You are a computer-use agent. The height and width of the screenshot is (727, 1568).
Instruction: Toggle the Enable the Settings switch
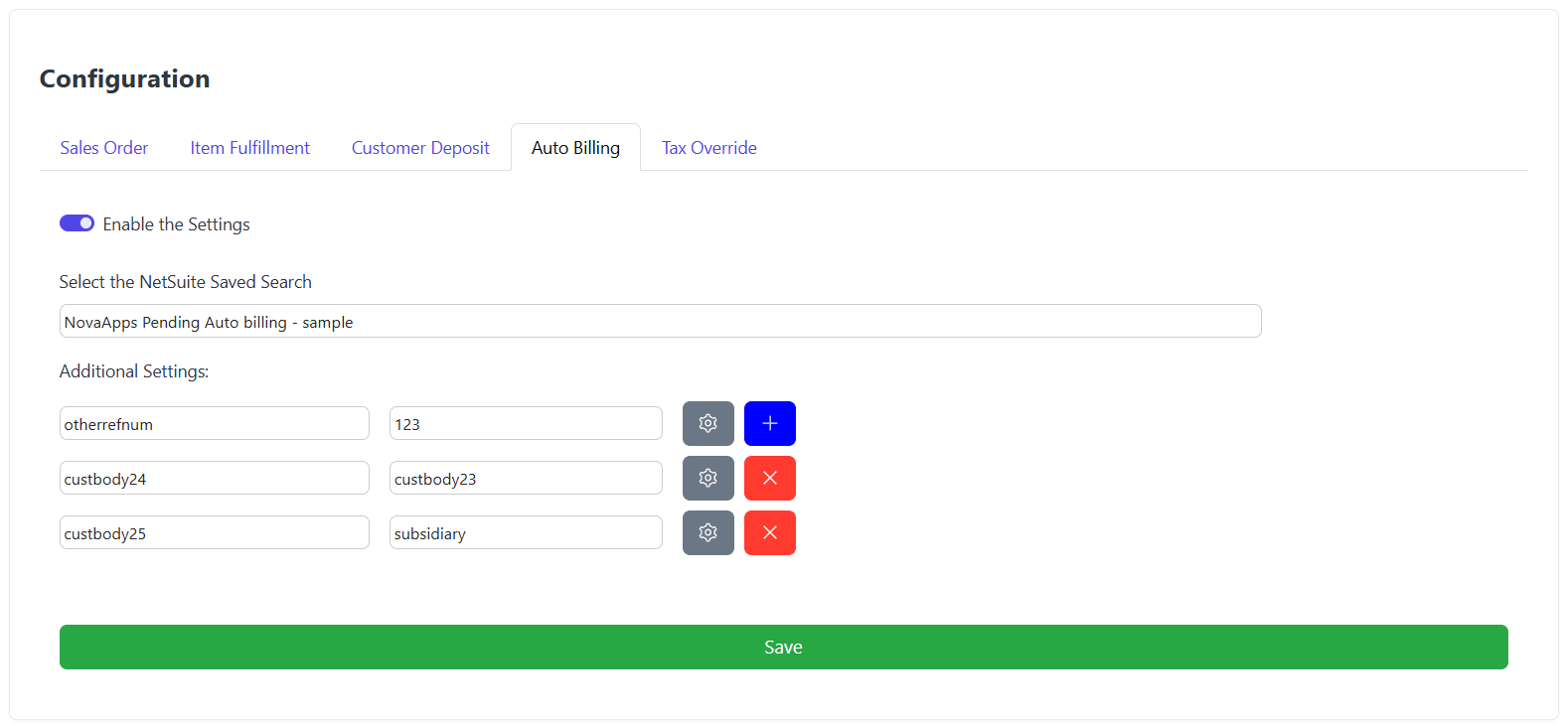click(x=78, y=223)
